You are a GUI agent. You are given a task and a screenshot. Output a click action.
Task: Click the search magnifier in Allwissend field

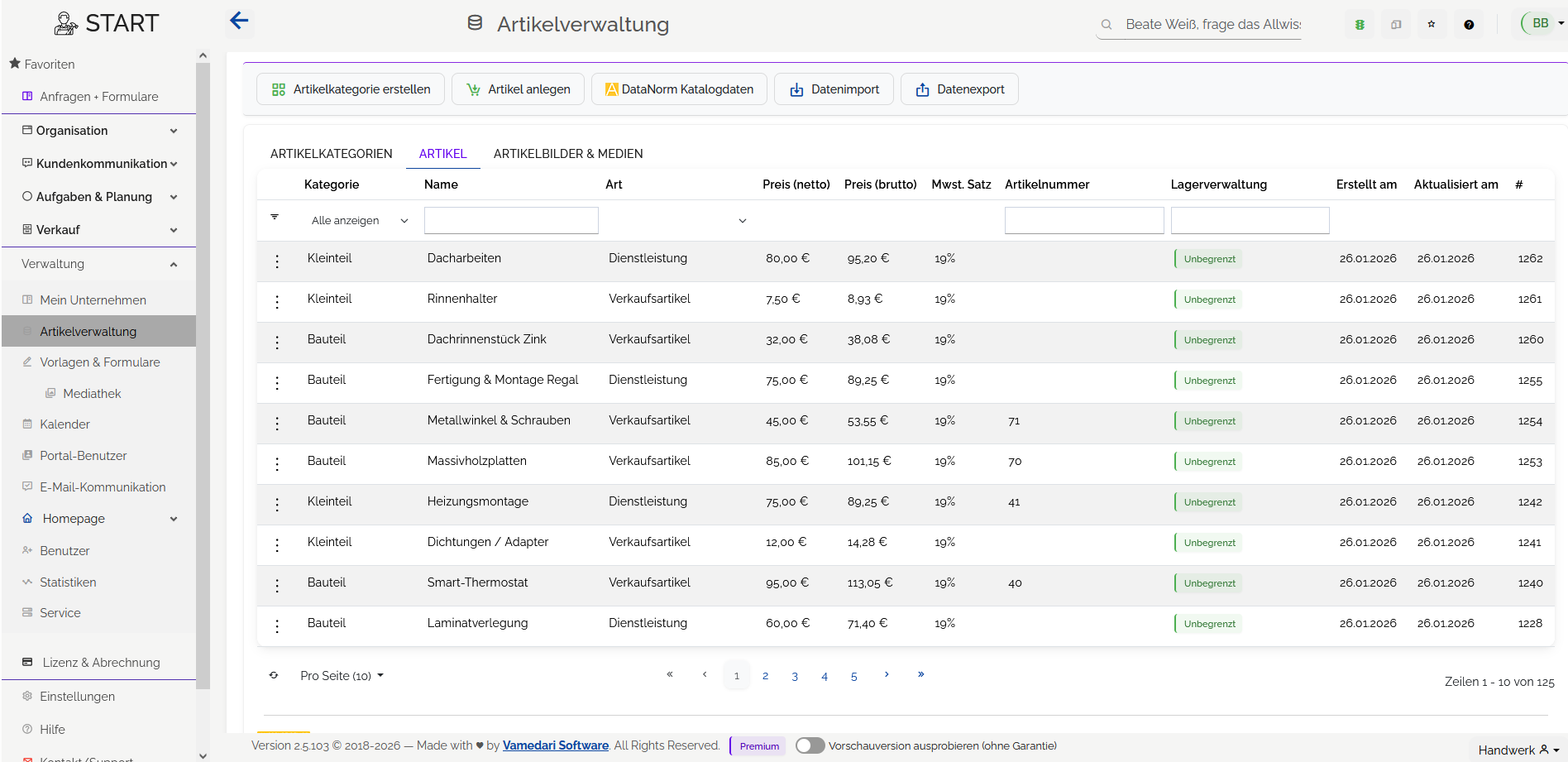point(1106,24)
